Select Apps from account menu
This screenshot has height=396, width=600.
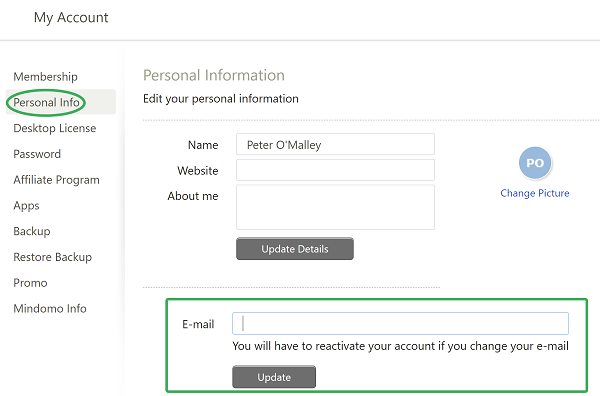(x=26, y=206)
